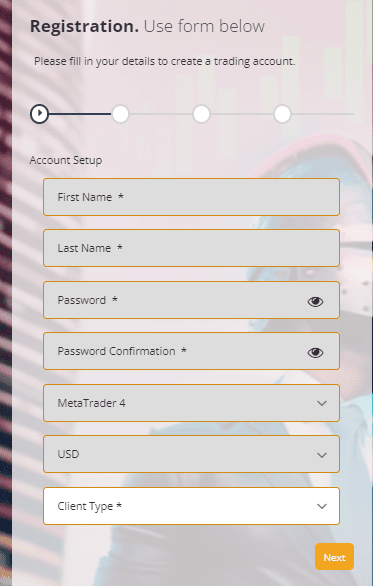The image size is (373, 586).
Task: Open the USD currency dropdown
Action: coord(191,454)
